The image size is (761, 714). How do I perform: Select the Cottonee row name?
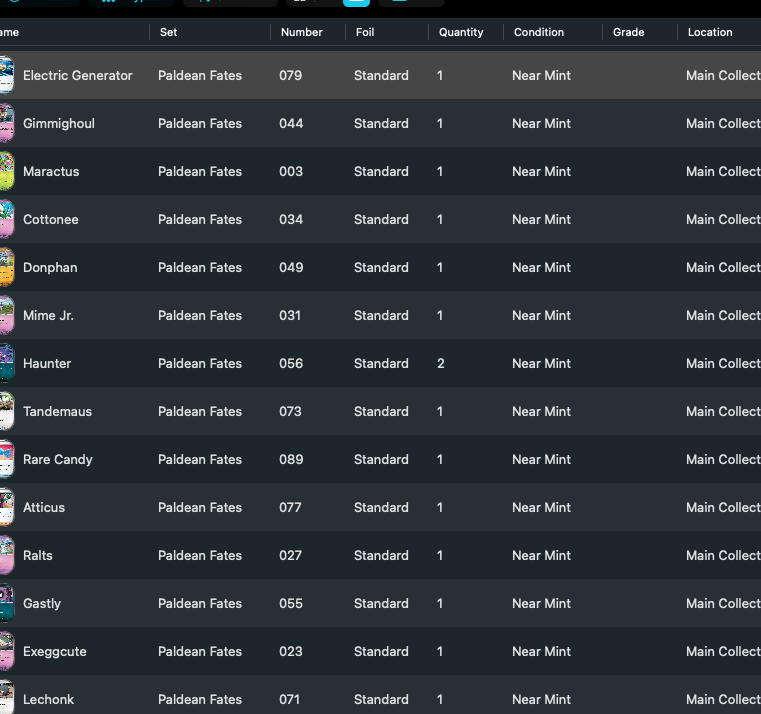click(x=50, y=219)
